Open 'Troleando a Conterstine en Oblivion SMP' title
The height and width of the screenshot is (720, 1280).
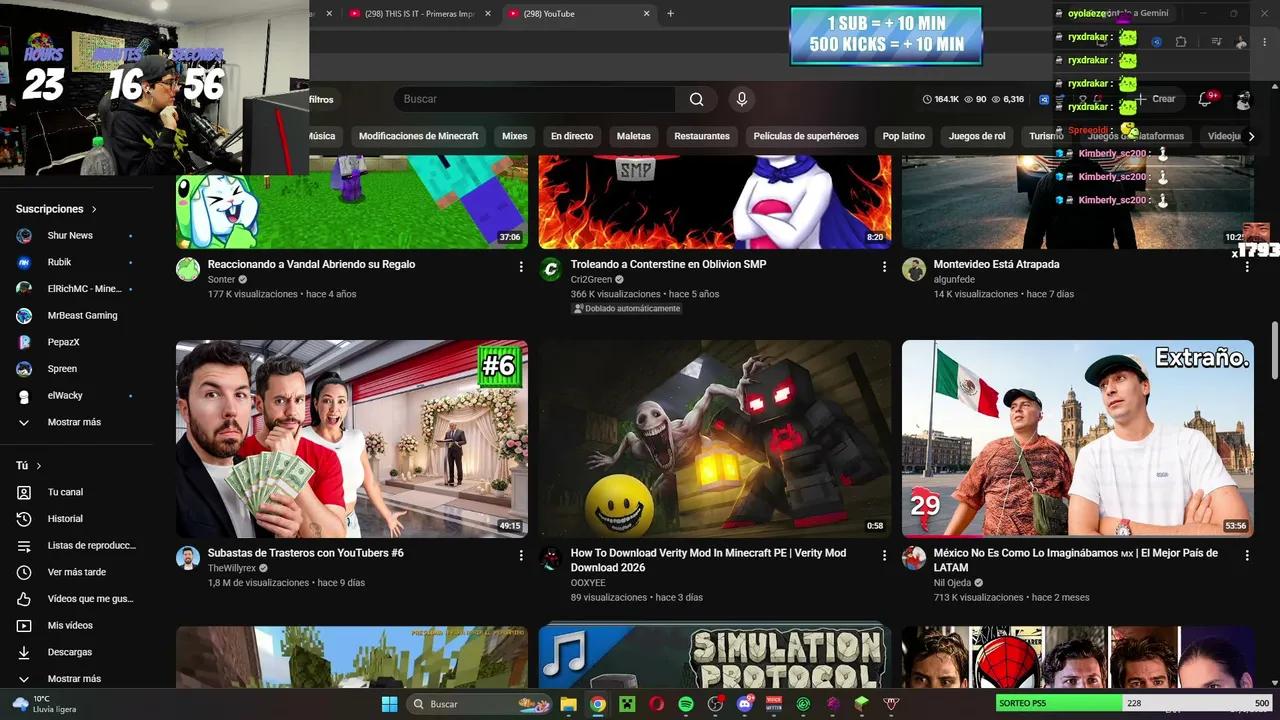[669, 264]
